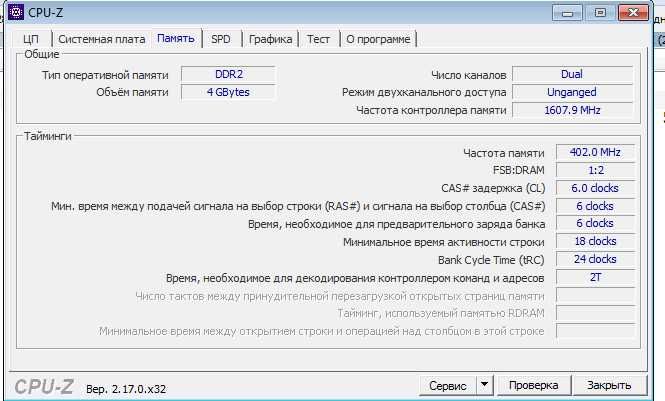The image size is (665, 401).
Task: Click the 6 clocks RAS# to CAS# value
Action: pyautogui.click(x=595, y=206)
